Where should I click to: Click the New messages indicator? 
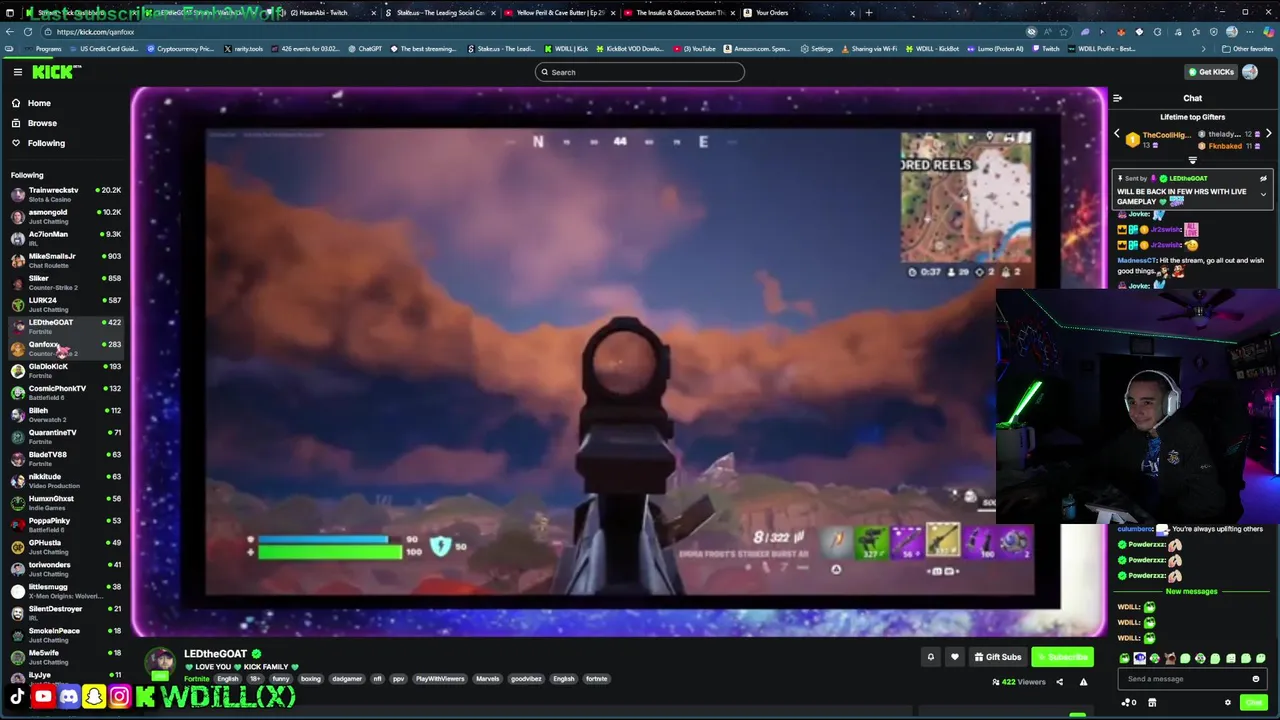tap(1192, 591)
